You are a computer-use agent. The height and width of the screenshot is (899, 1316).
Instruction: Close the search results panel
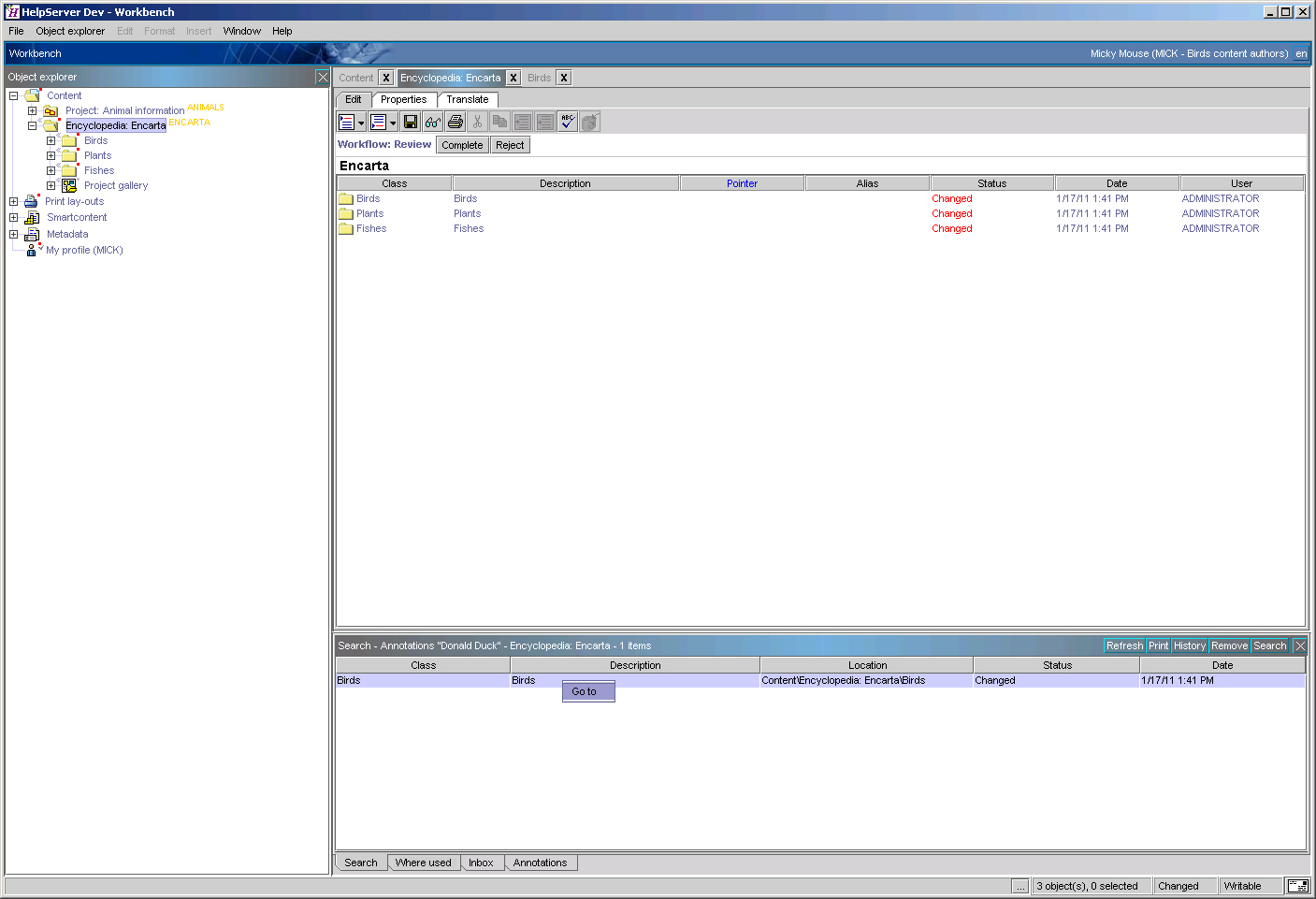(1300, 645)
